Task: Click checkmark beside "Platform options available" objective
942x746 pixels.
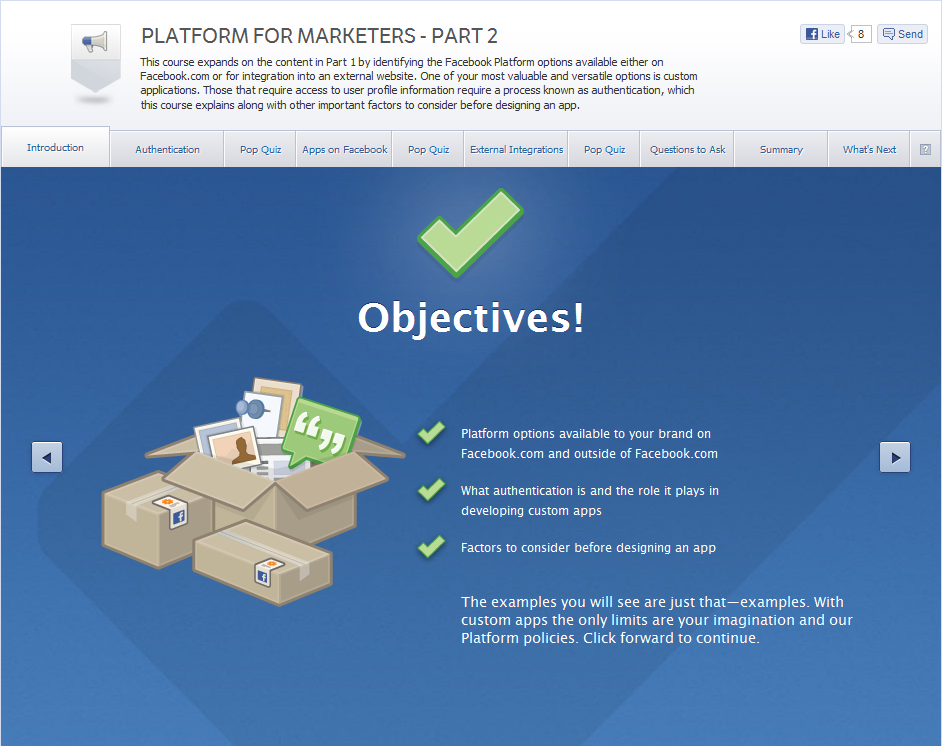Action: [431, 432]
